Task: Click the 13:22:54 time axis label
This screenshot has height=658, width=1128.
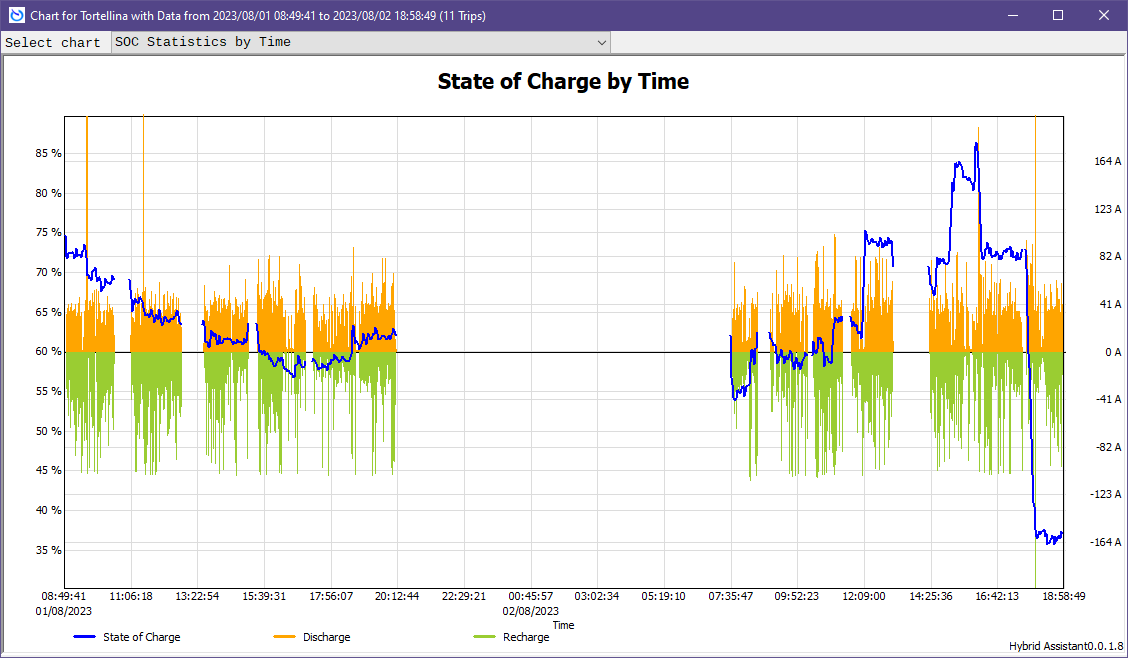Action: pos(197,596)
